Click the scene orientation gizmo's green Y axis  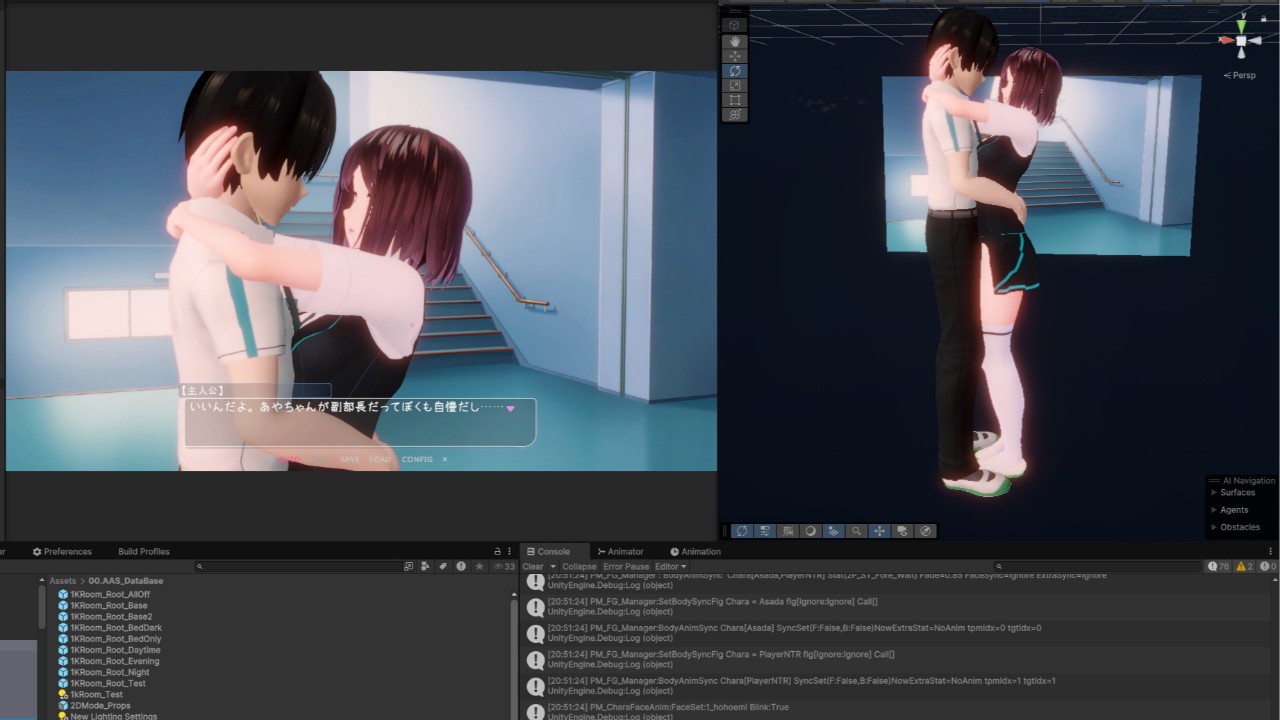(1241, 24)
